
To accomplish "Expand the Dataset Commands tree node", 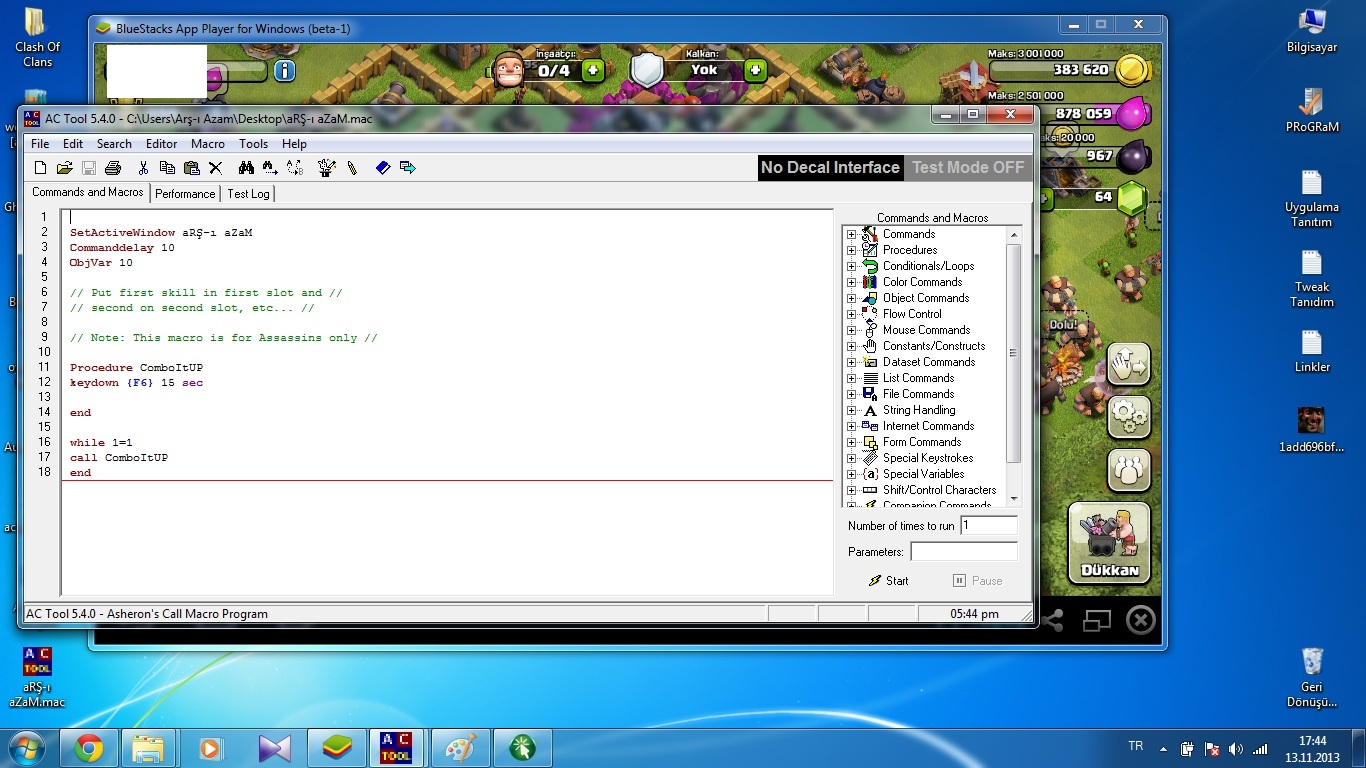I will point(852,363).
